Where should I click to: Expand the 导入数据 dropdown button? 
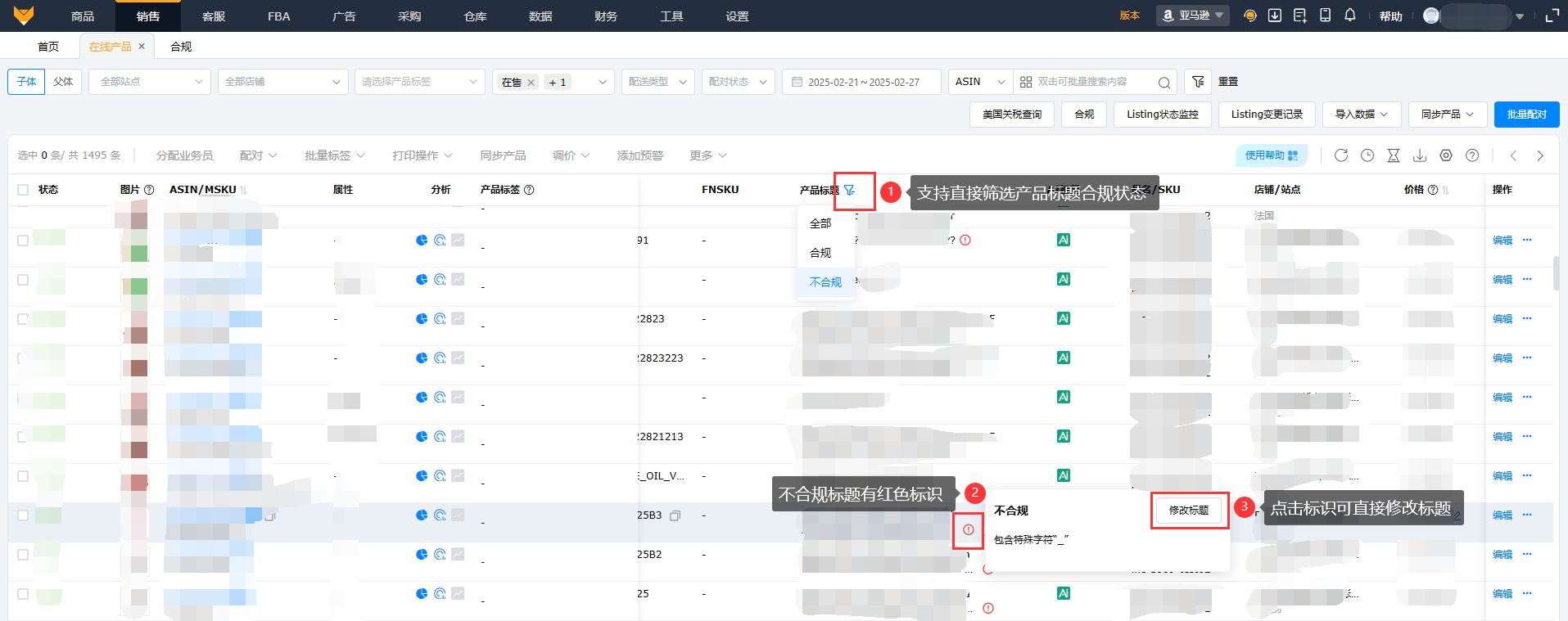tap(1362, 115)
